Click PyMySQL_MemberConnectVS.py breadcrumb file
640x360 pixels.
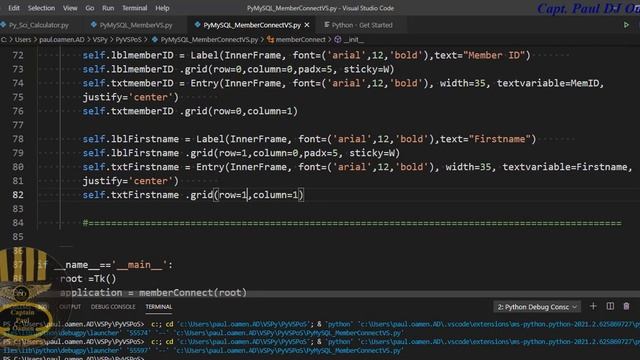[x=209, y=40]
